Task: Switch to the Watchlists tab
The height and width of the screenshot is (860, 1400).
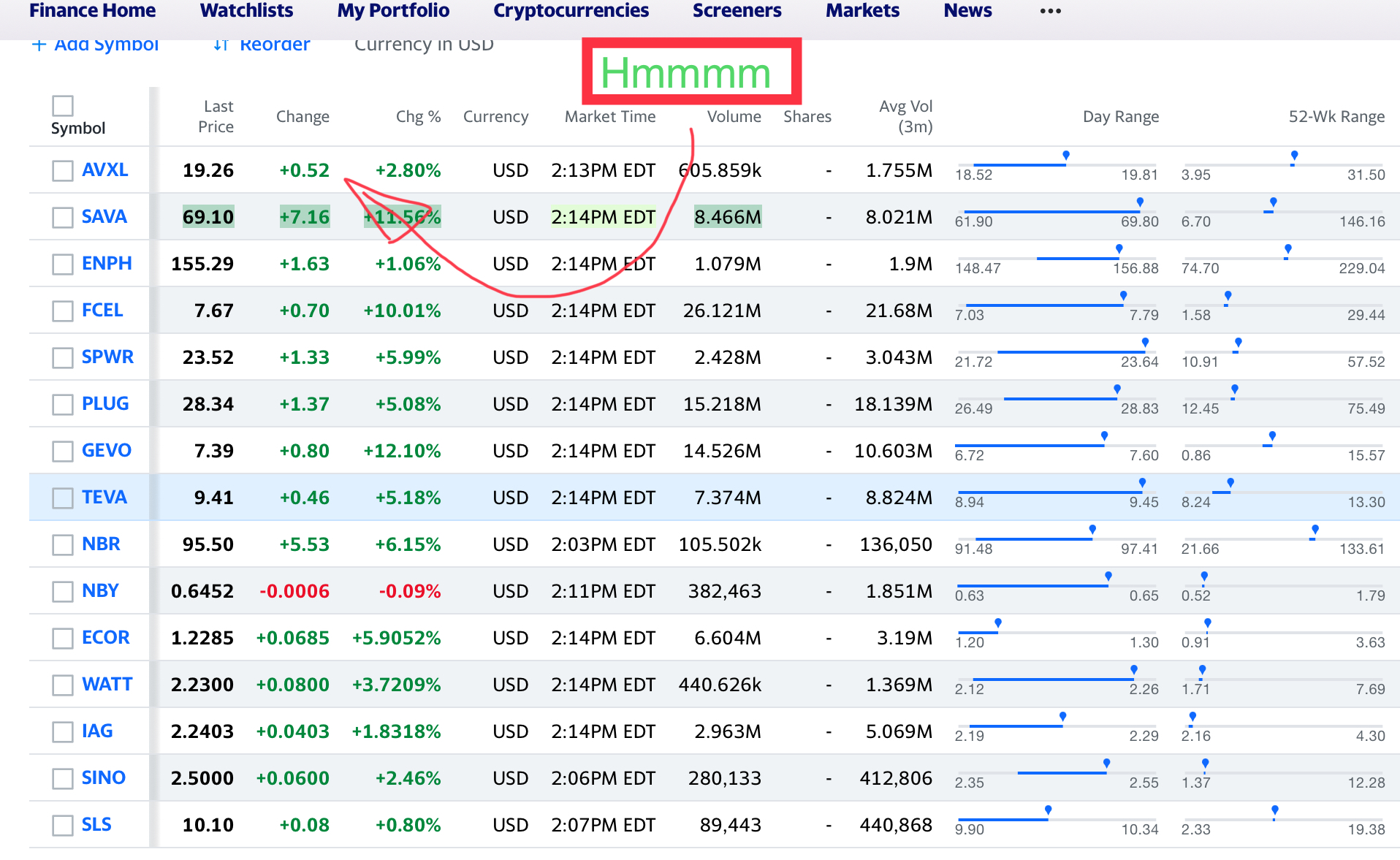Action: tap(246, 11)
